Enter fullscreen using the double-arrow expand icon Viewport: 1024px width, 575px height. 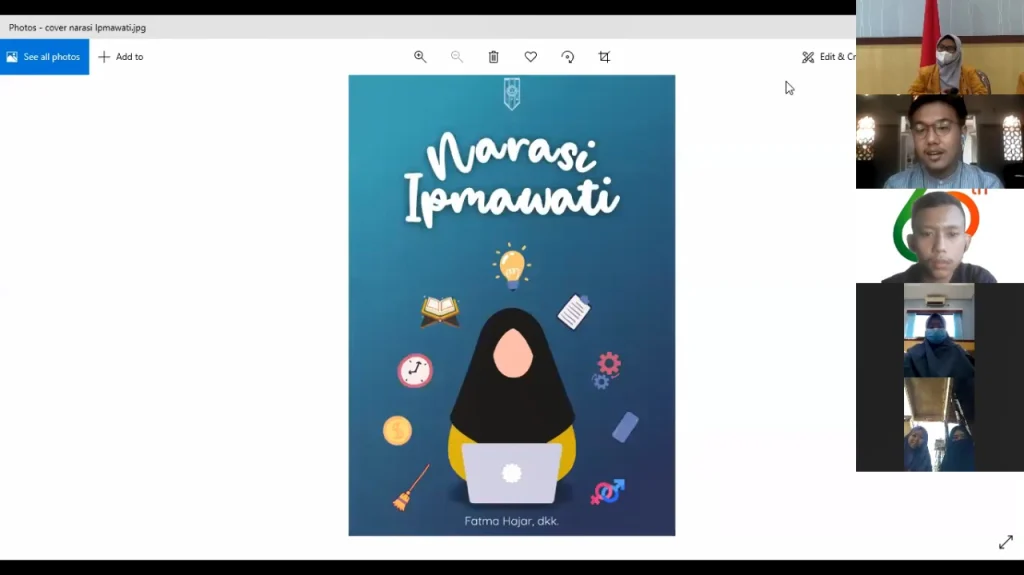(x=1006, y=542)
